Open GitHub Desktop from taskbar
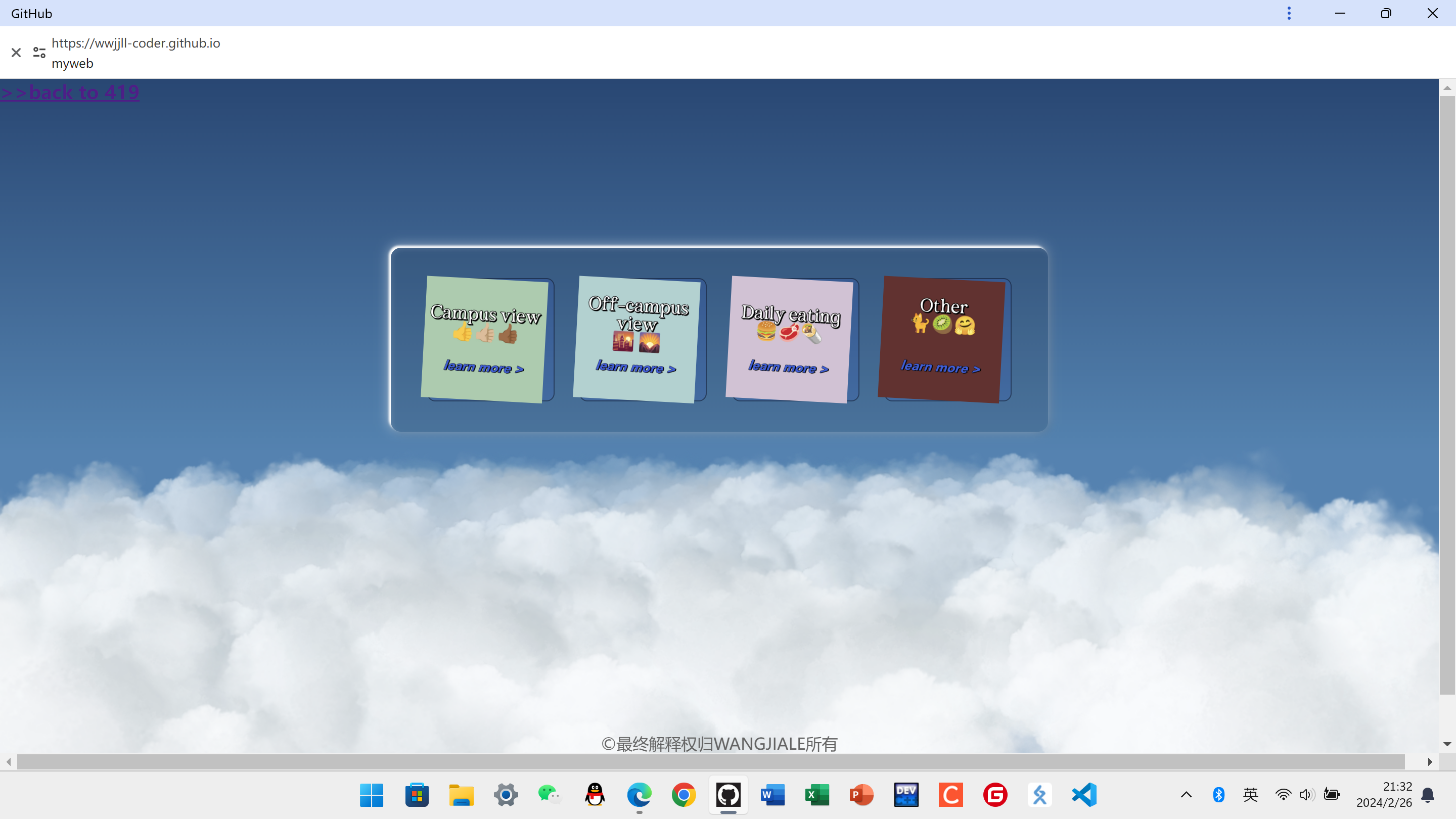1456x819 pixels. pos(728,795)
